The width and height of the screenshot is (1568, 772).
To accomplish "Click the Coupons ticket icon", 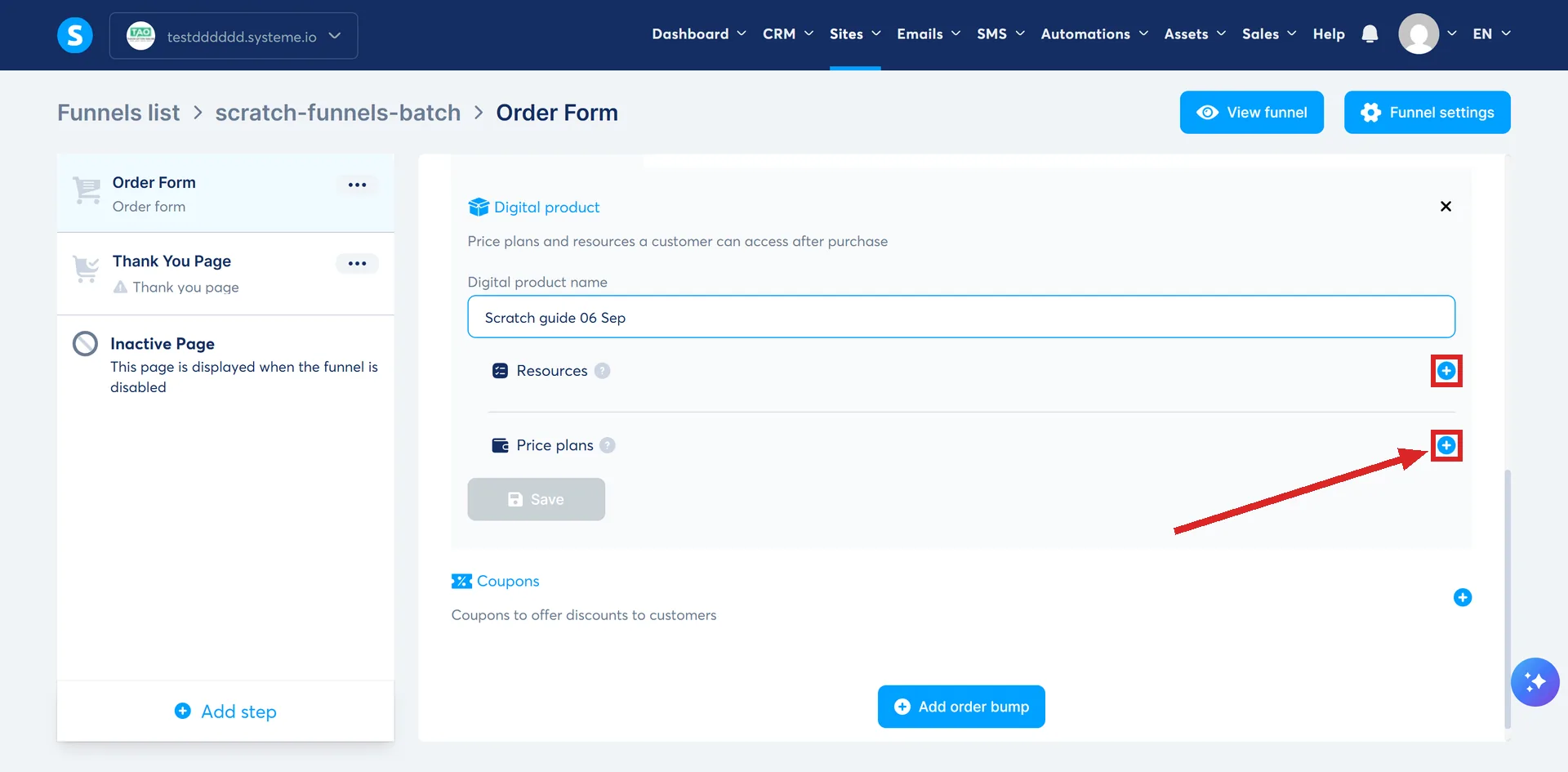I will pyautogui.click(x=461, y=581).
